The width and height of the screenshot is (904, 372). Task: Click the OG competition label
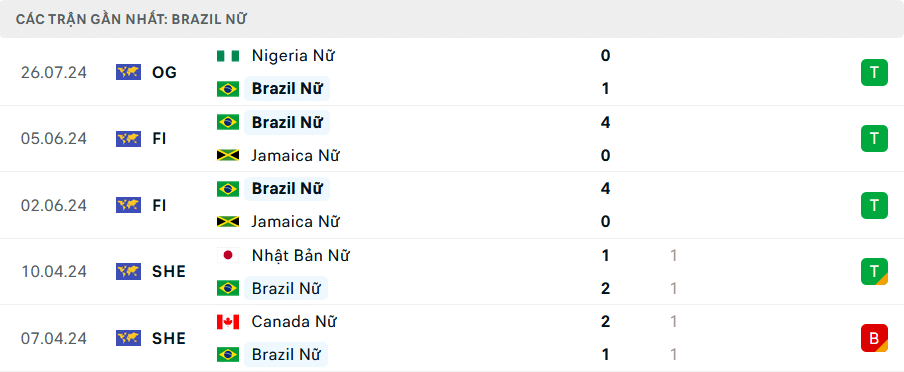pos(164,72)
